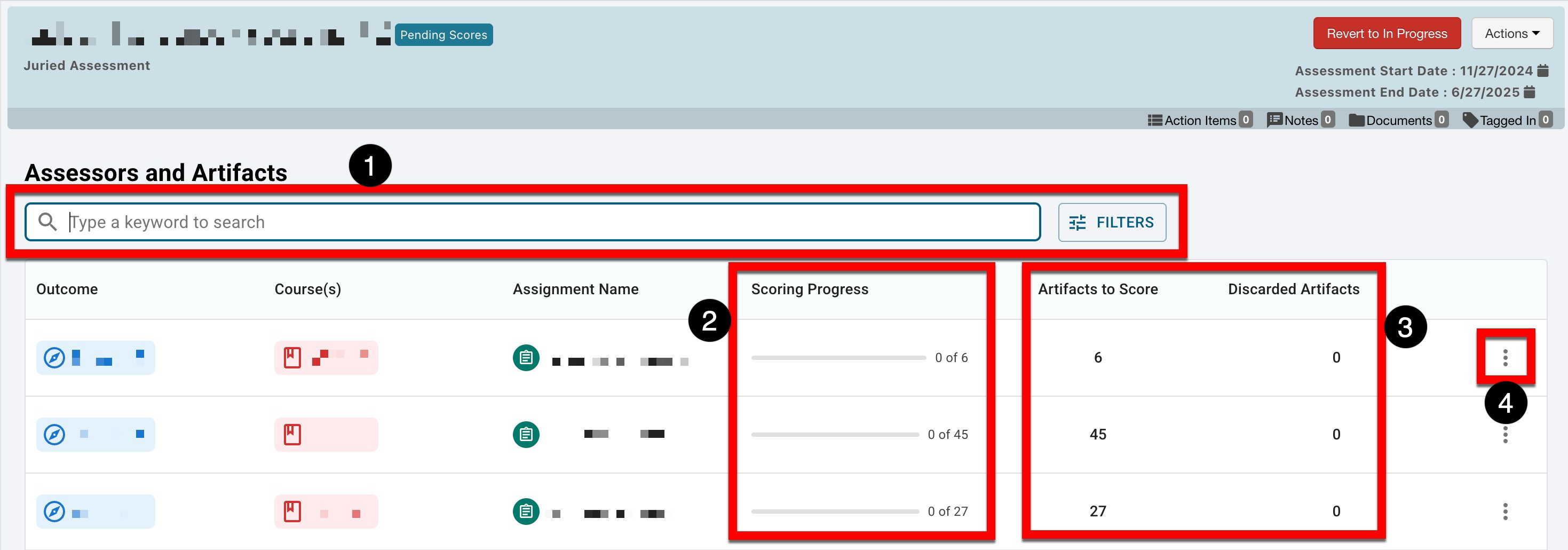Expand the Actions dropdown

[1512, 34]
